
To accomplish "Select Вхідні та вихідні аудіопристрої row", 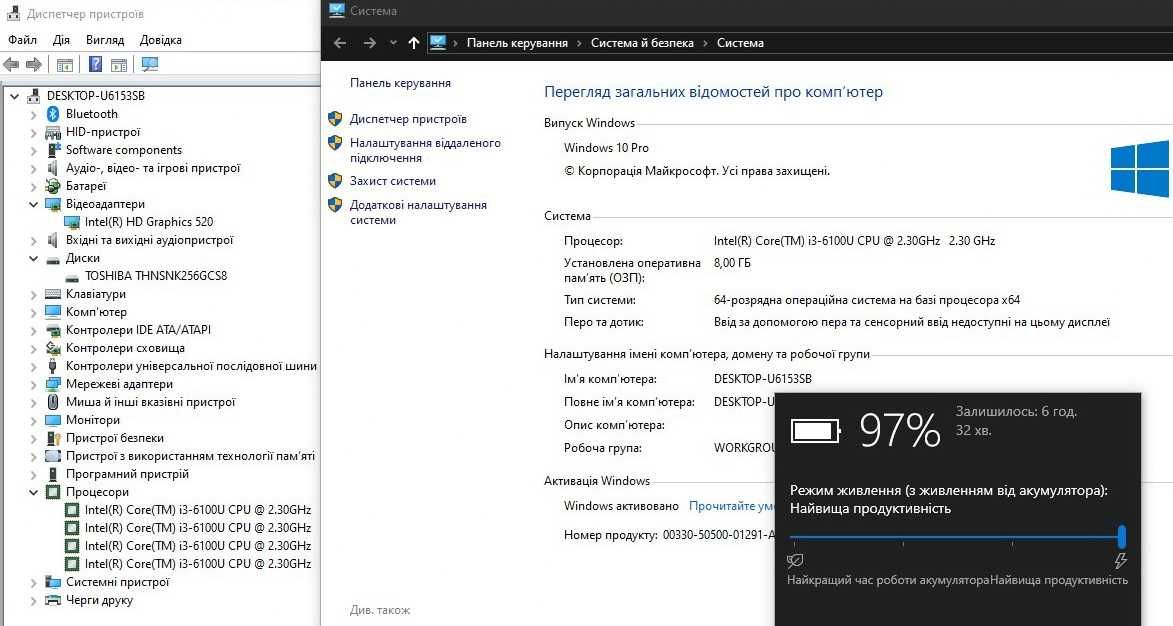I will (x=150, y=240).
